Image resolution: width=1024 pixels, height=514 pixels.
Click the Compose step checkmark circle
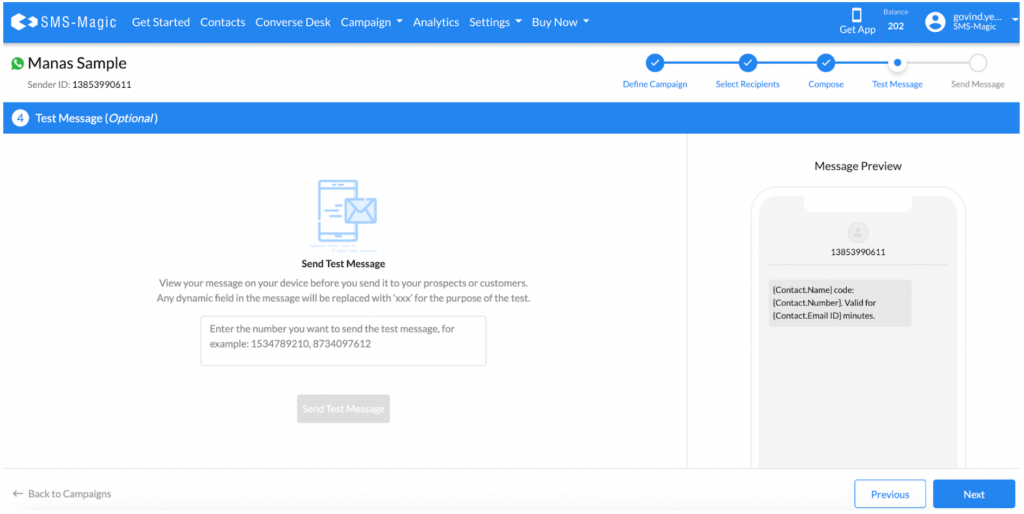tap(825, 63)
